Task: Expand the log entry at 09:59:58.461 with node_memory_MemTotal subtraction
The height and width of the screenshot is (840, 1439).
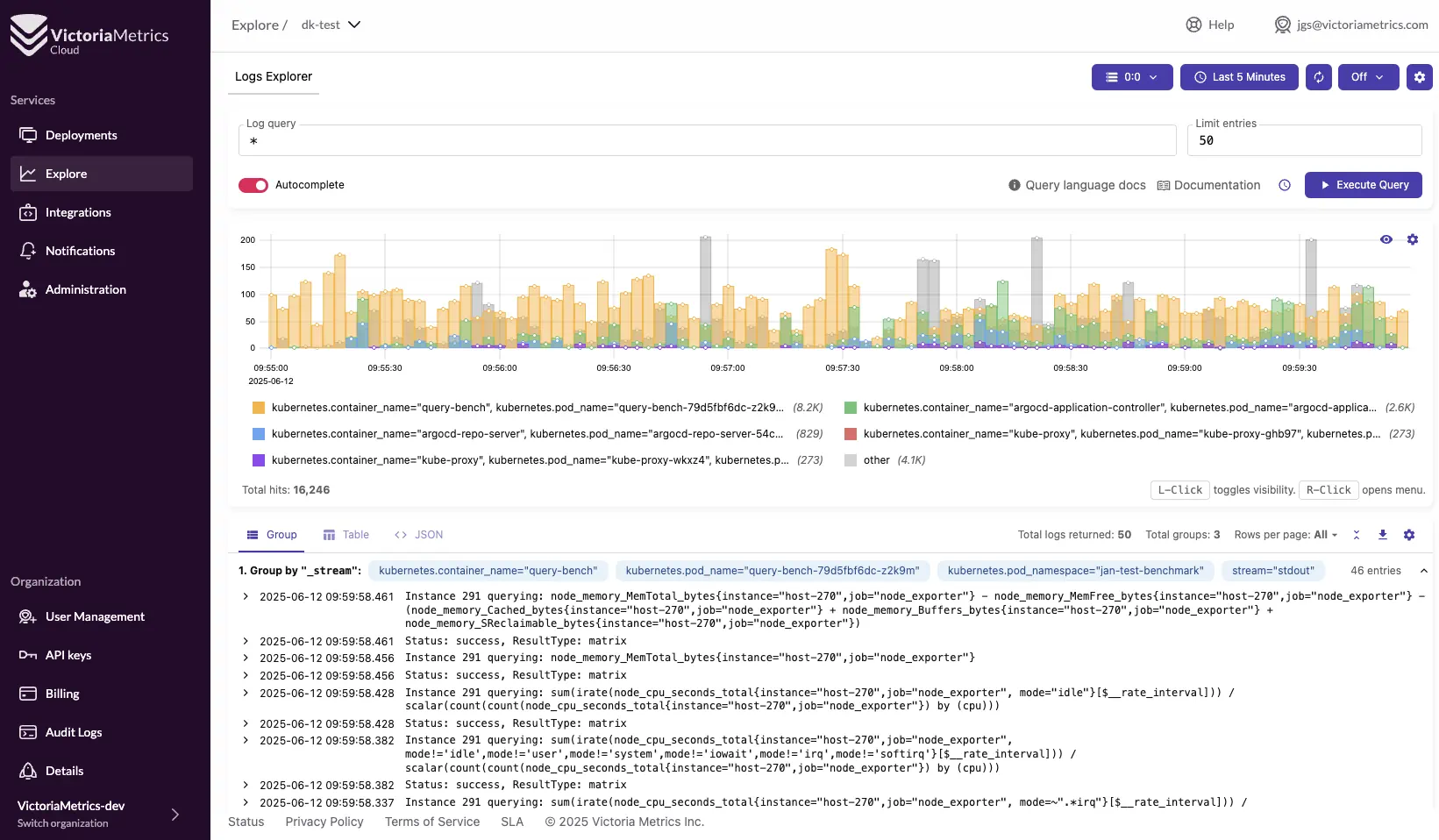Action: pos(246,596)
